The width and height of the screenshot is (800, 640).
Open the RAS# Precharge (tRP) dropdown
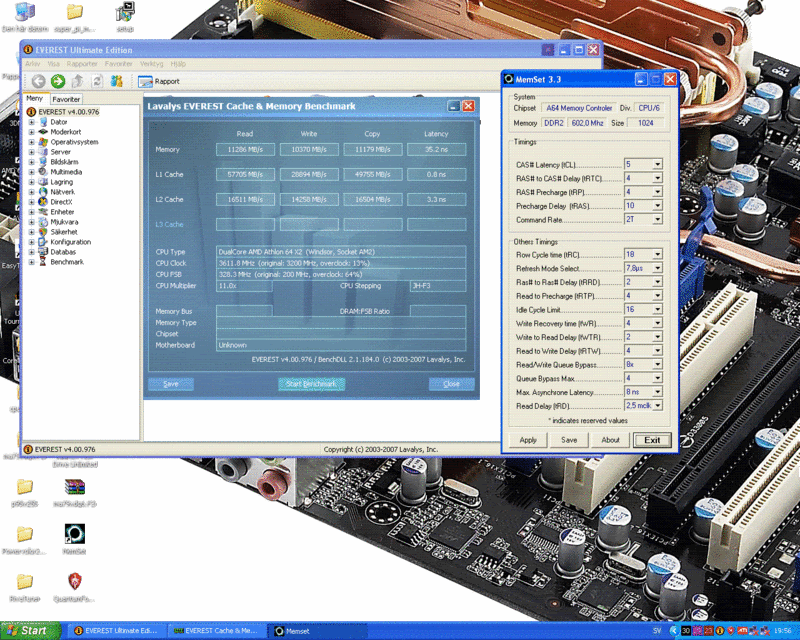click(657, 192)
